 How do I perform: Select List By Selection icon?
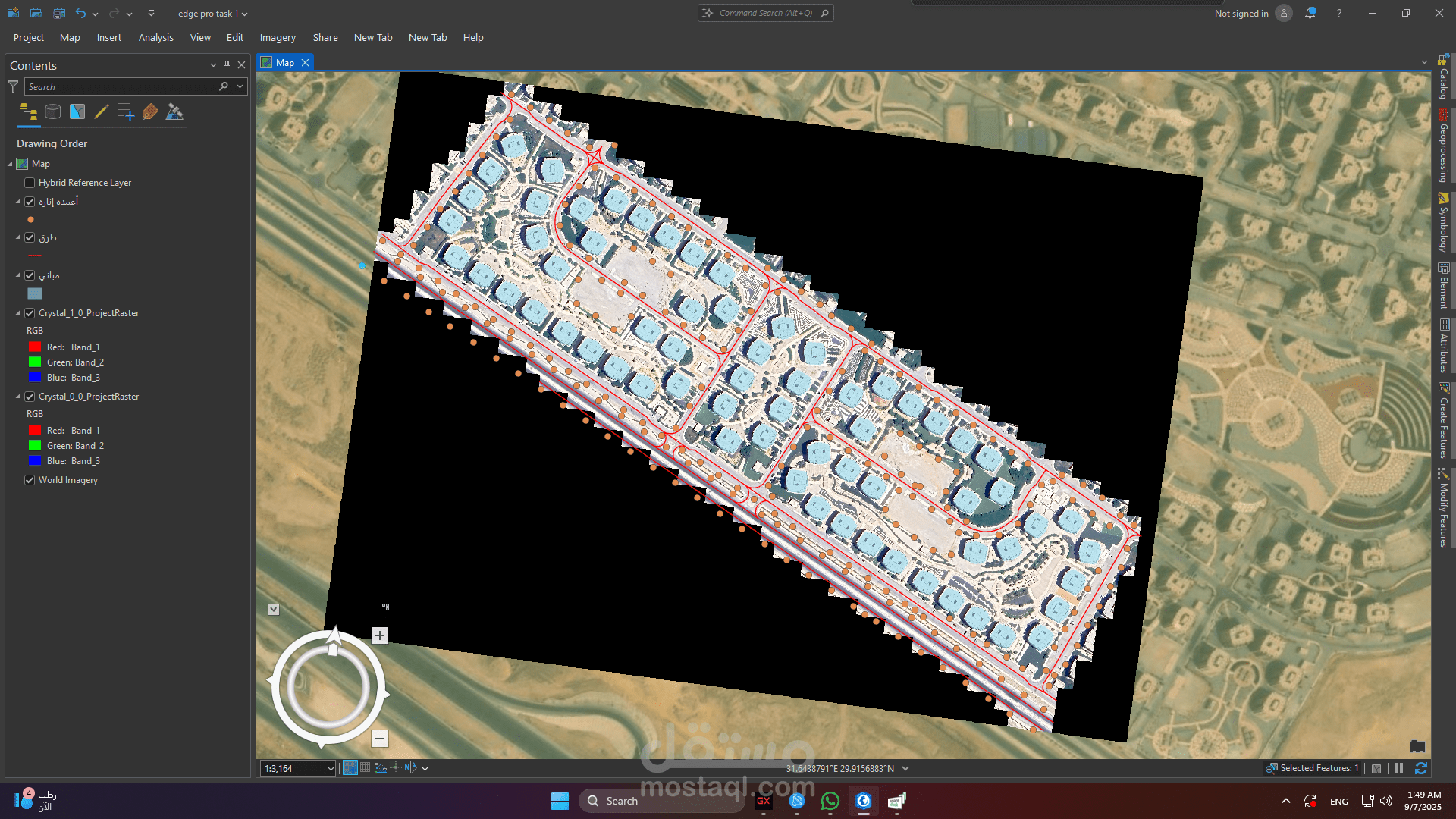point(77,112)
